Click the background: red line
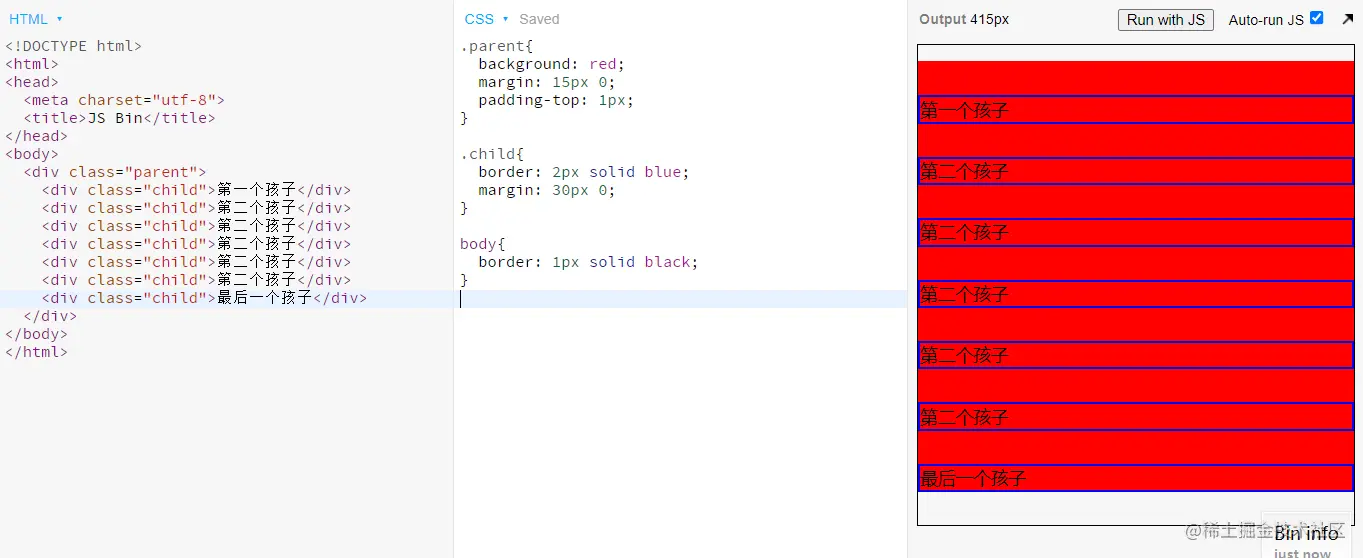Image resolution: width=1363 pixels, height=558 pixels. point(551,64)
